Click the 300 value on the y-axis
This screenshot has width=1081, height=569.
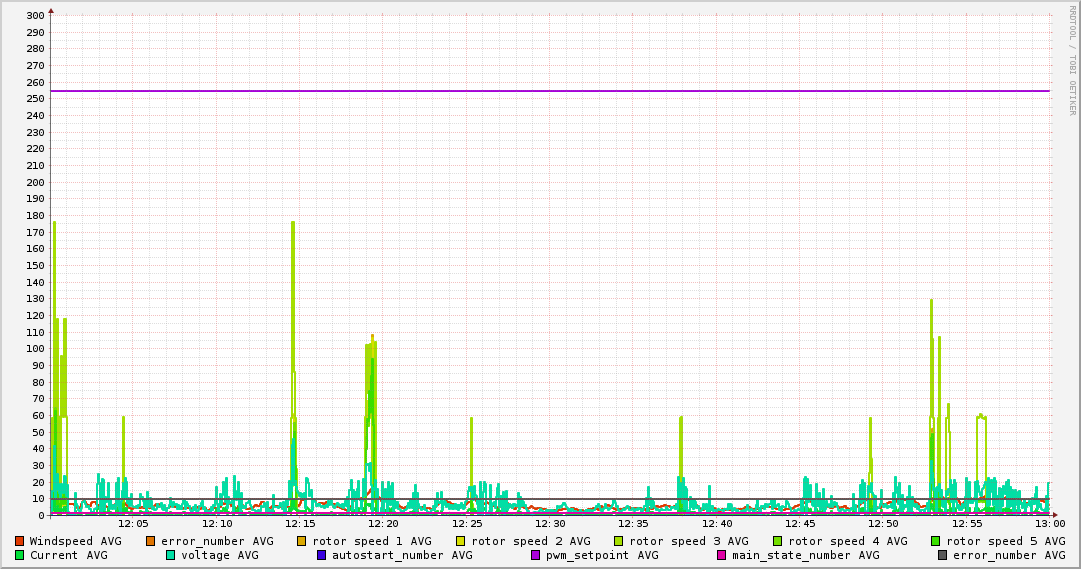[x=35, y=16]
